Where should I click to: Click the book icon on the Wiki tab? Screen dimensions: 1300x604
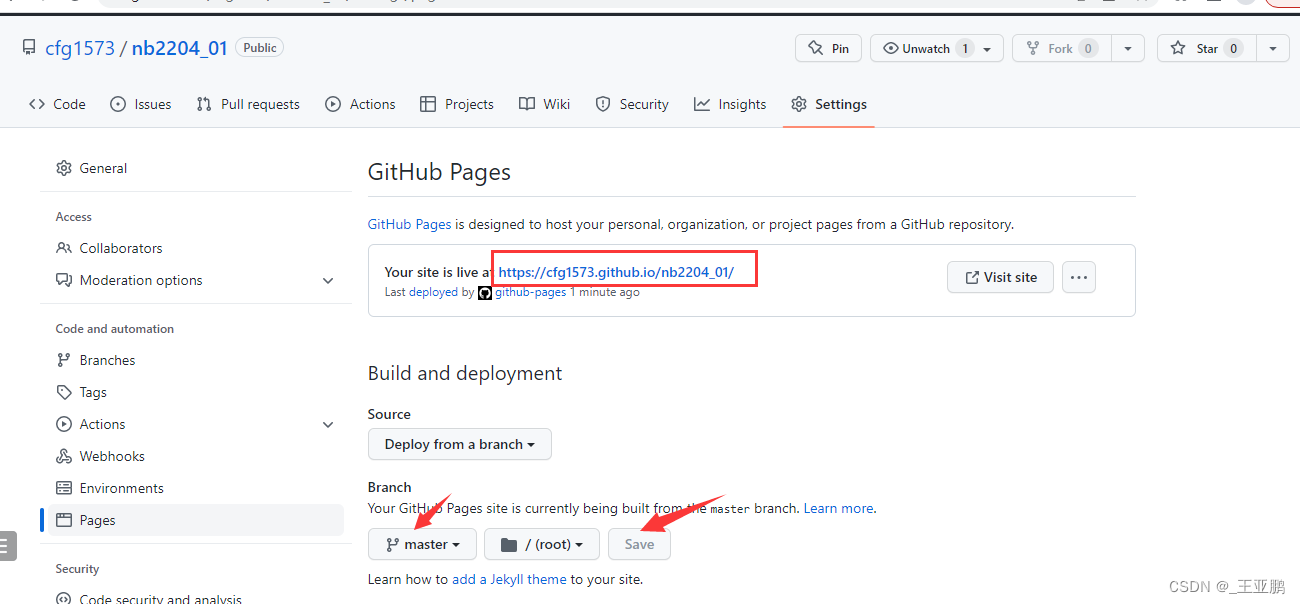click(527, 104)
